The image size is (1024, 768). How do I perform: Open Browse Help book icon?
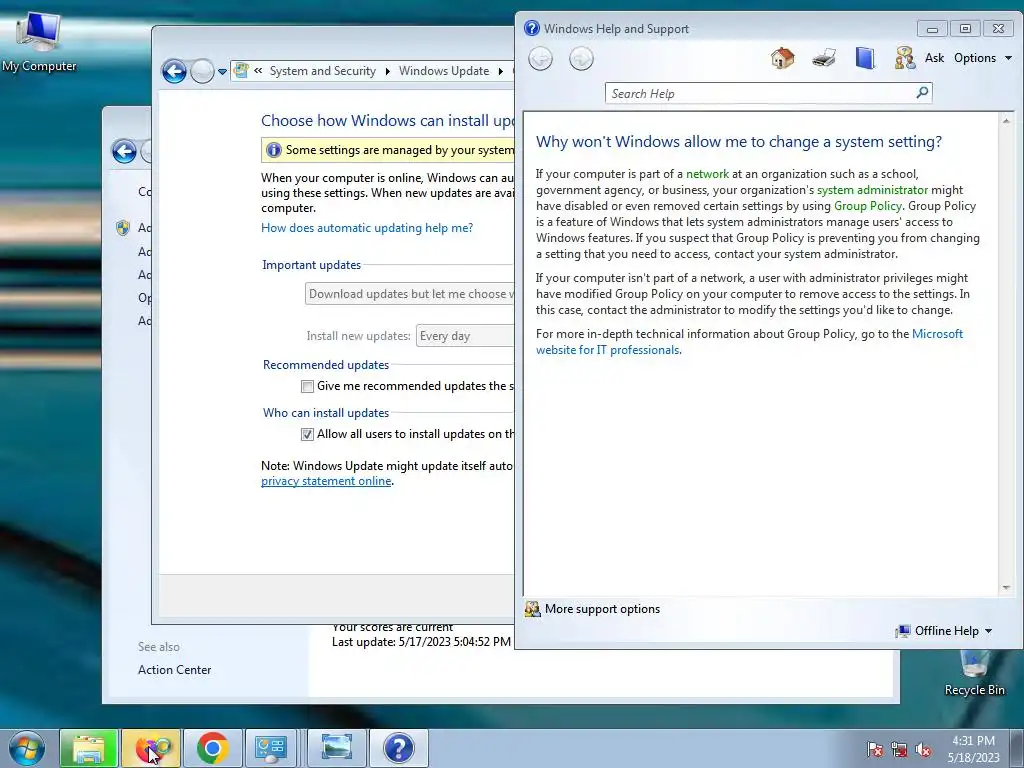click(865, 58)
